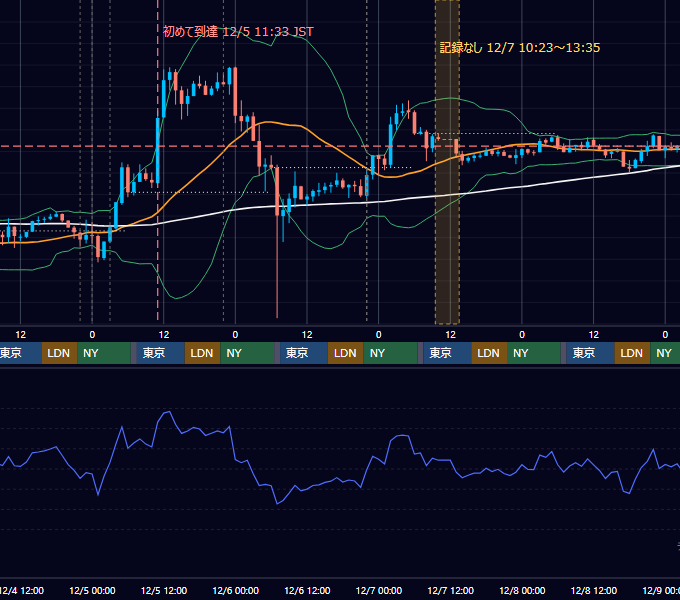The width and height of the screenshot is (680, 600).
Task: Click the NY session block starting 12/5 evening
Action: pyautogui.click(x=247, y=353)
